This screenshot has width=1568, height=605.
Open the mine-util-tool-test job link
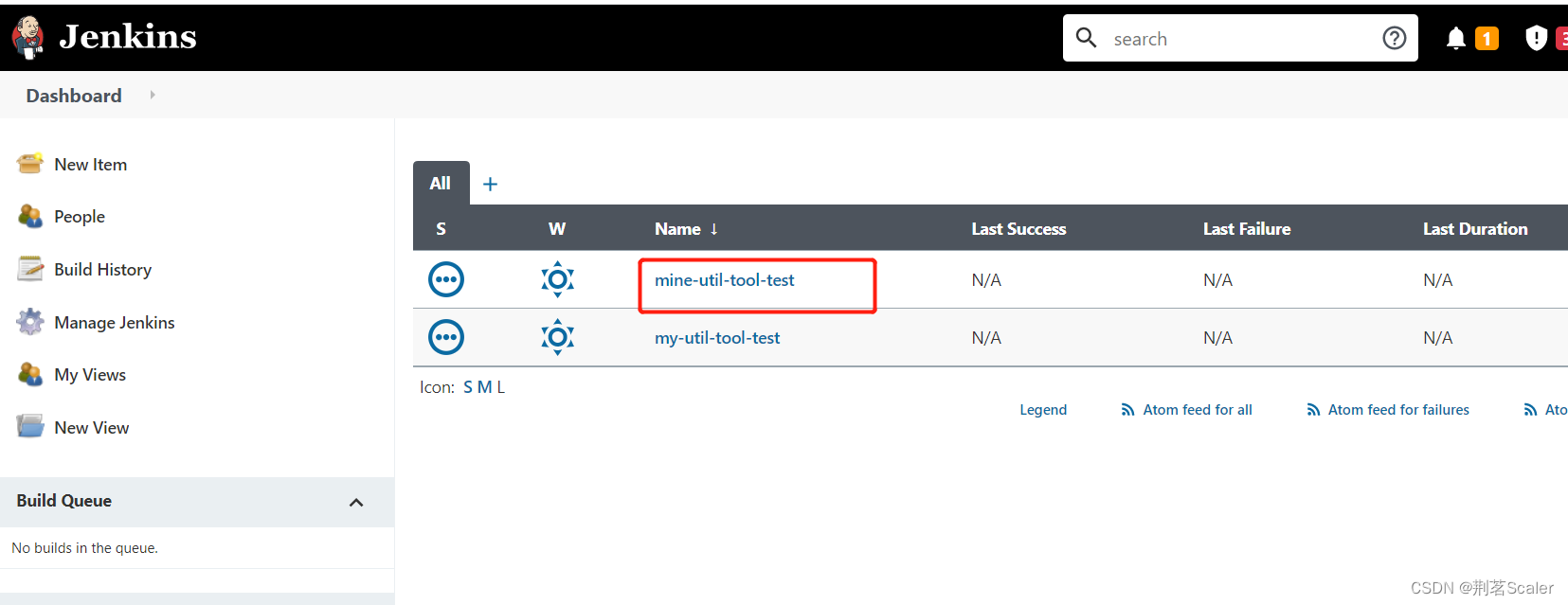(x=724, y=280)
